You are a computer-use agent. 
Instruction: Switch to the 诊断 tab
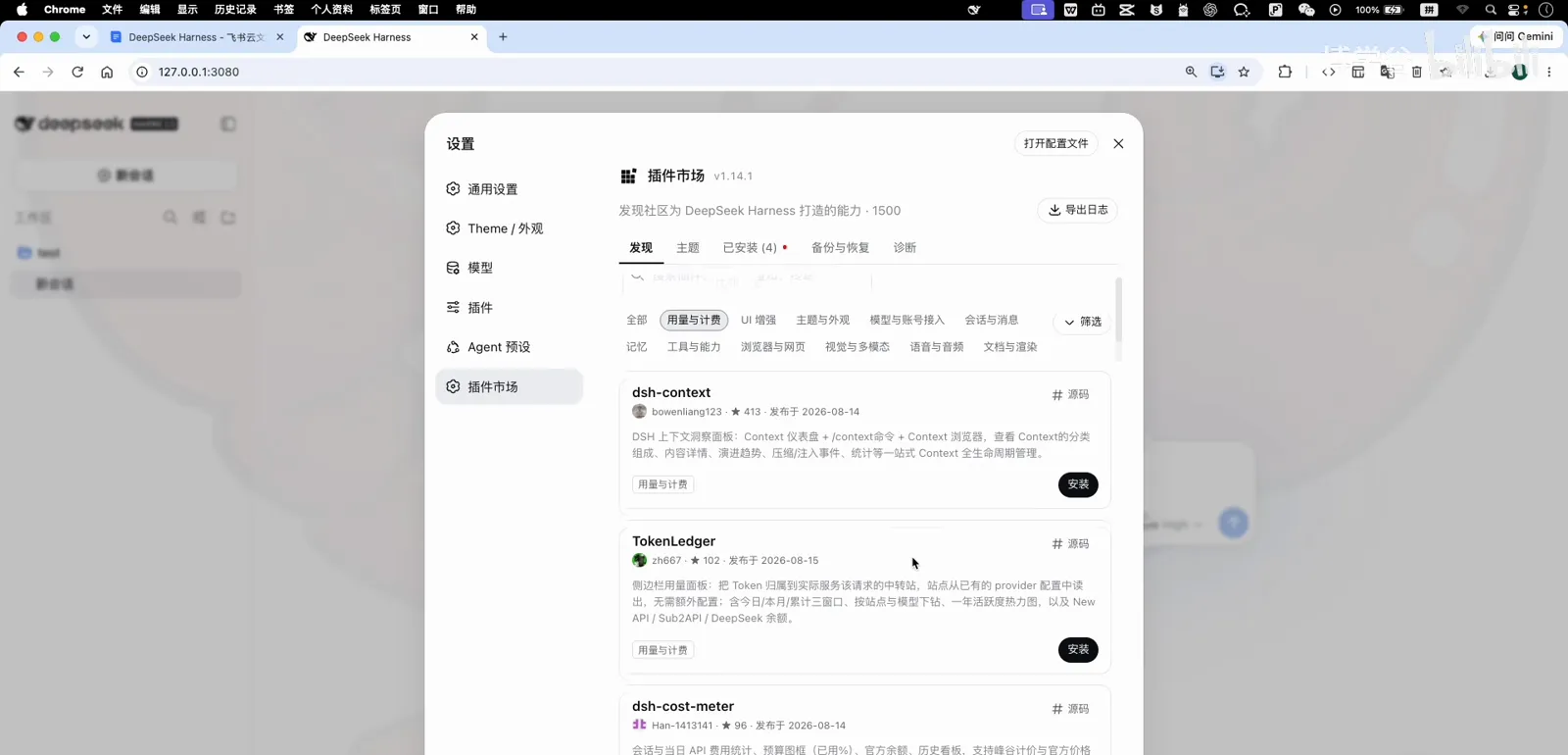click(x=905, y=248)
